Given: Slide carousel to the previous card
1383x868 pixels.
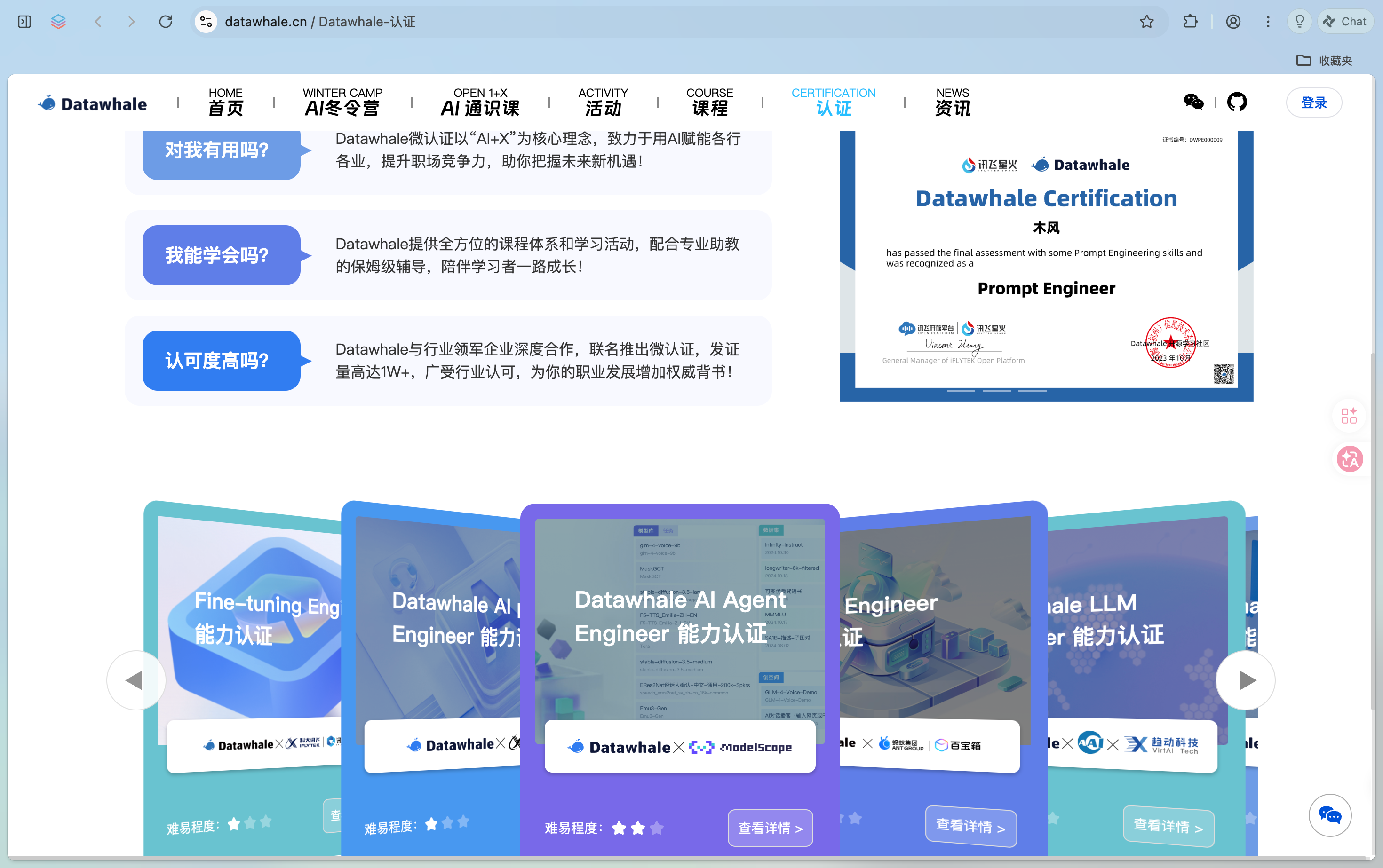Looking at the screenshot, I should coord(136,680).
